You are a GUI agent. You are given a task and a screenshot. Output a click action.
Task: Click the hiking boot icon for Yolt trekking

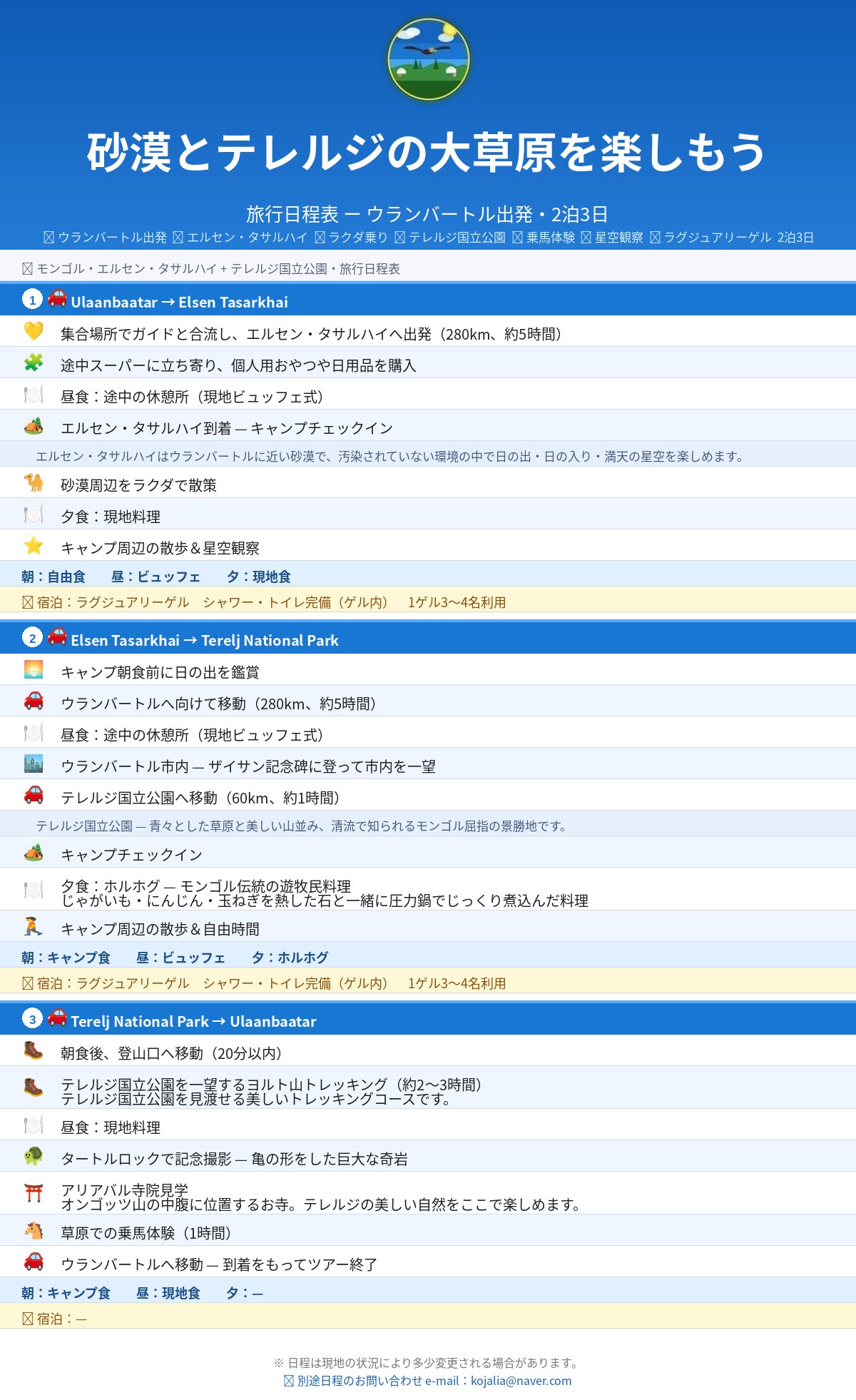[34, 1087]
